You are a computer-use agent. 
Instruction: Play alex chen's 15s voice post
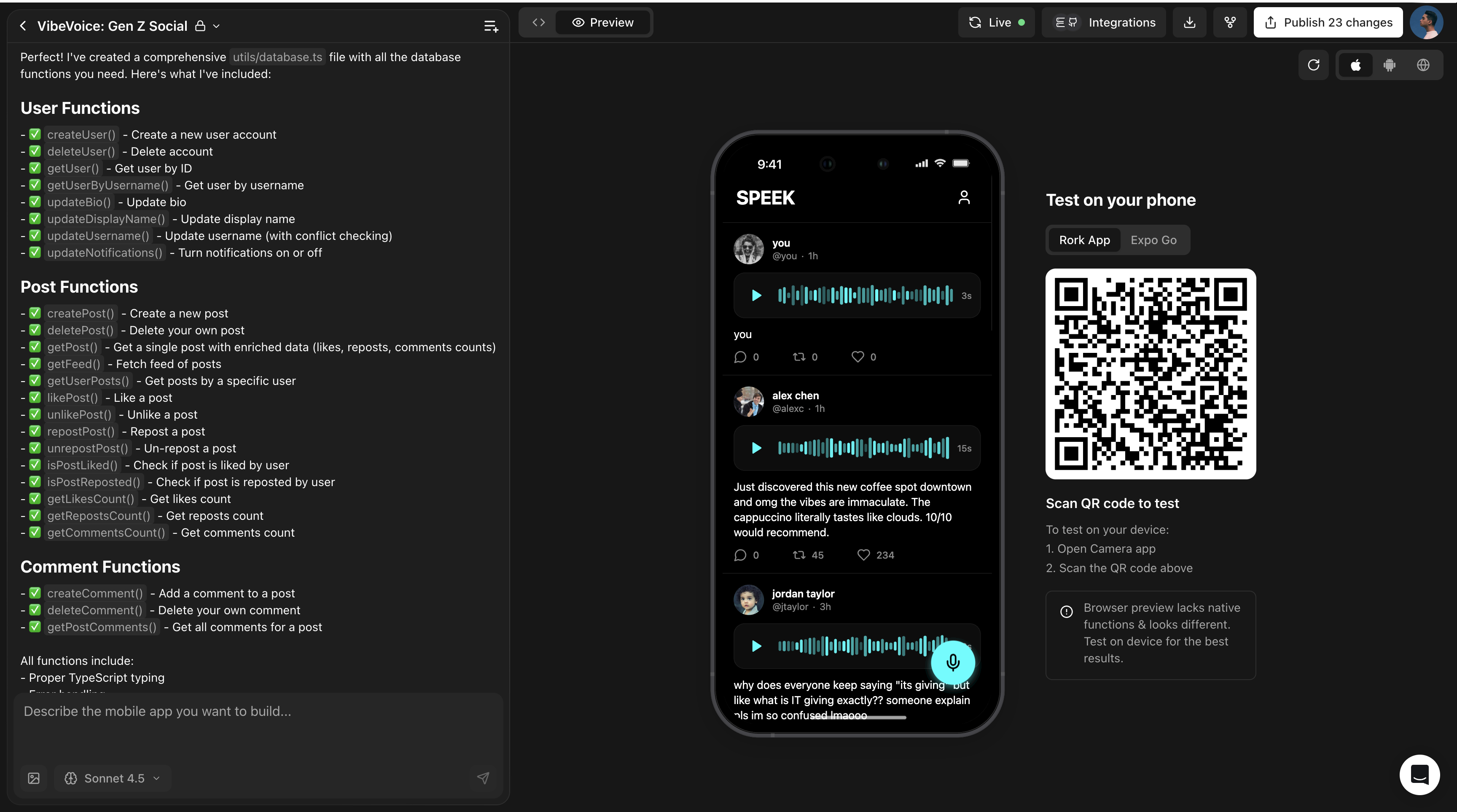point(756,449)
